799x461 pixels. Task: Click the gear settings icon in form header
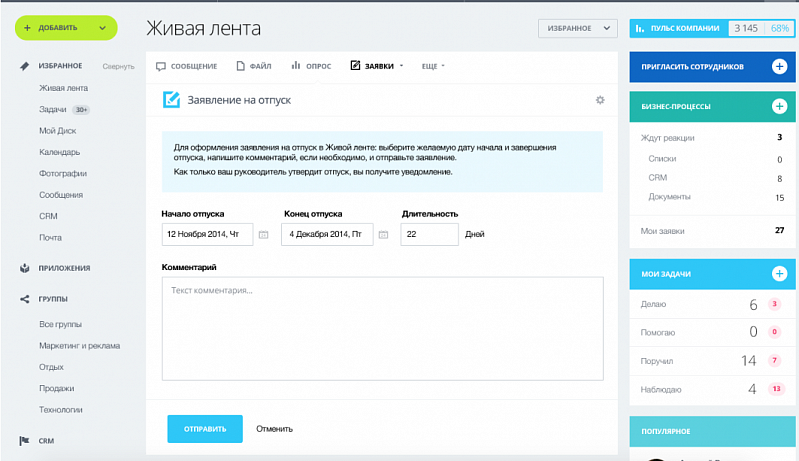click(600, 100)
